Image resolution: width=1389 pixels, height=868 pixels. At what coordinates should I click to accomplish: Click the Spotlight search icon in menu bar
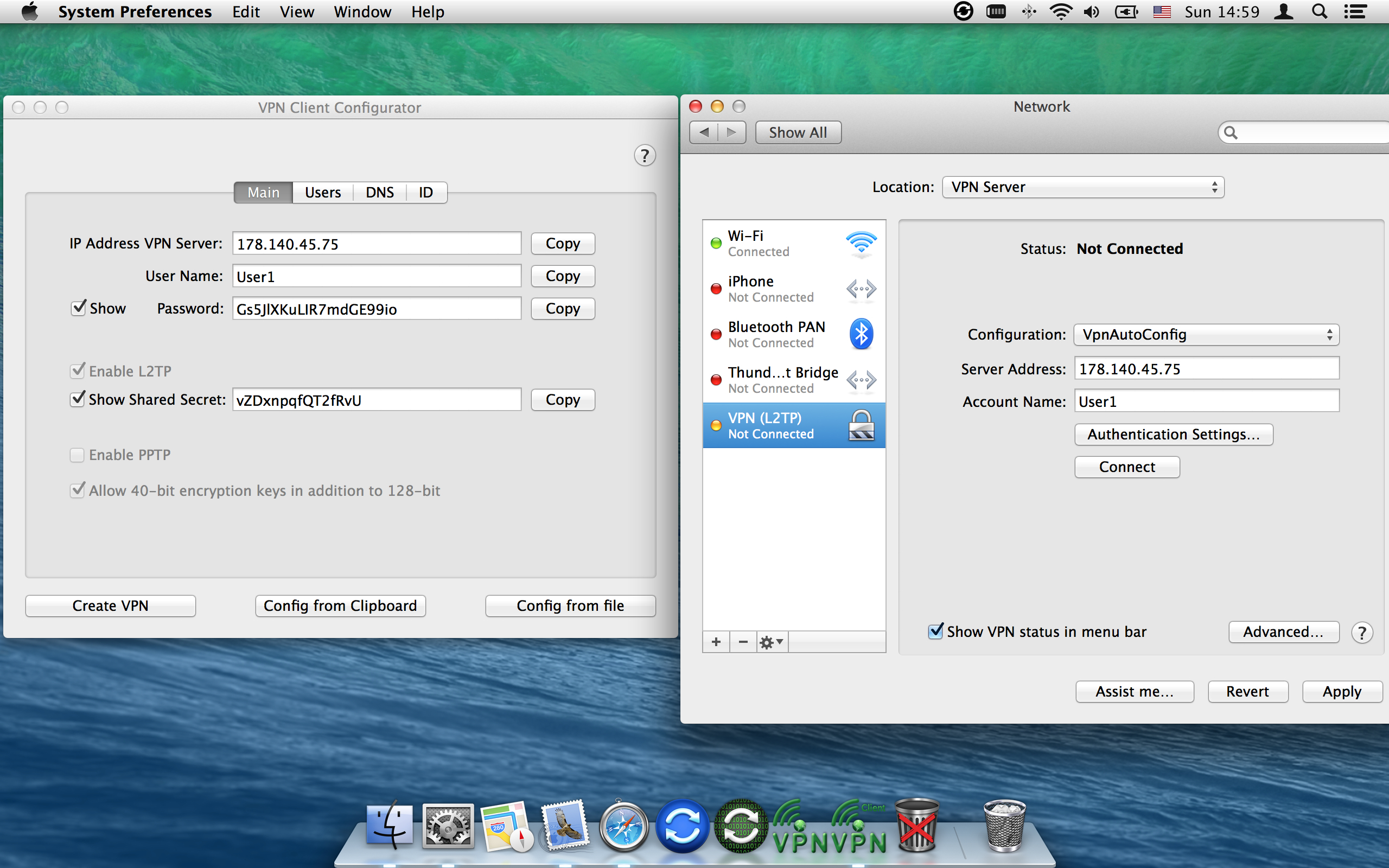1320,12
